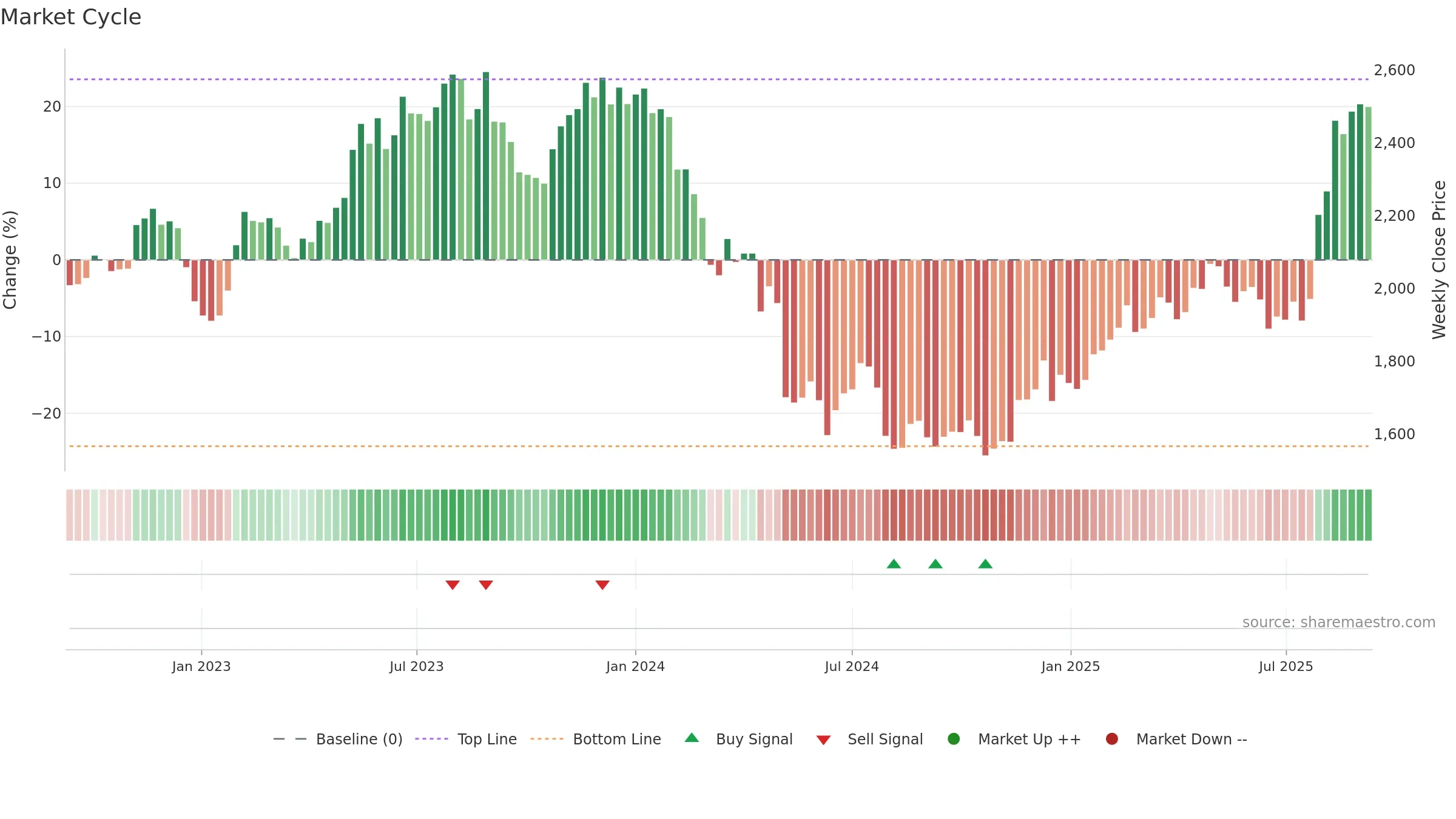1456x819 pixels.
Task: Click the second red sell signal triangle
Action: pyautogui.click(x=486, y=585)
